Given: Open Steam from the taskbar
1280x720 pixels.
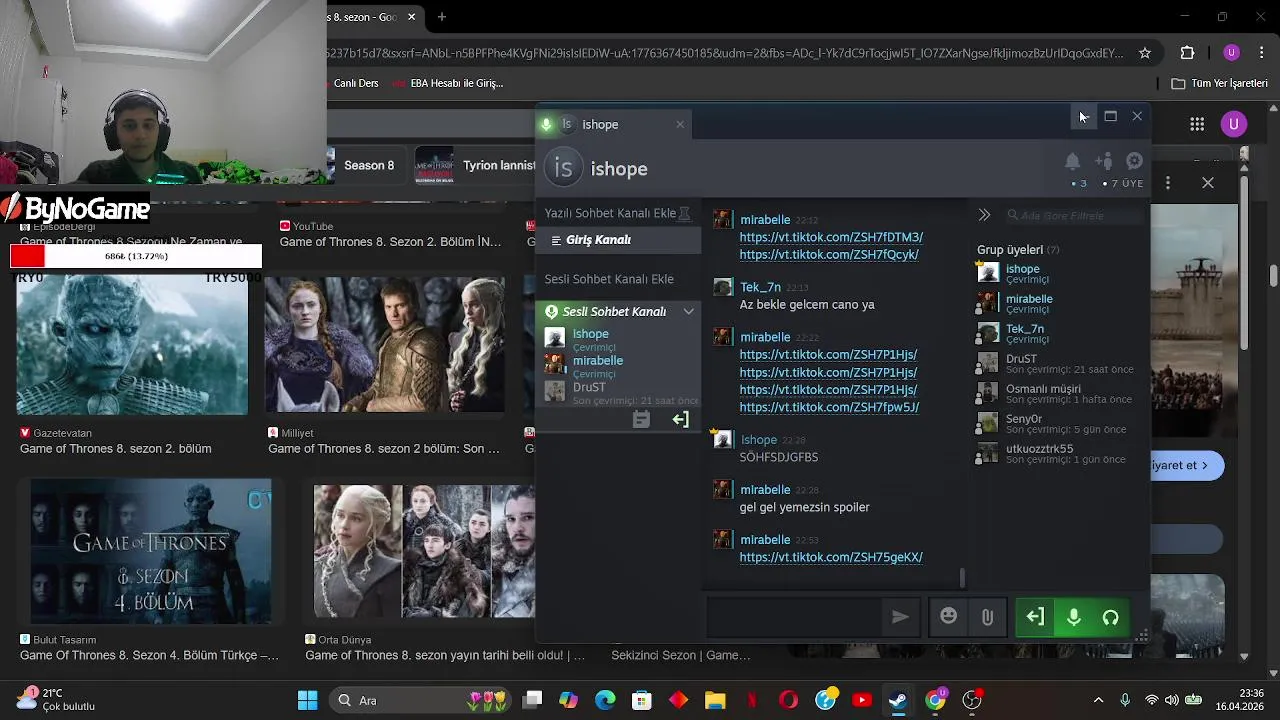Looking at the screenshot, I should [898, 700].
